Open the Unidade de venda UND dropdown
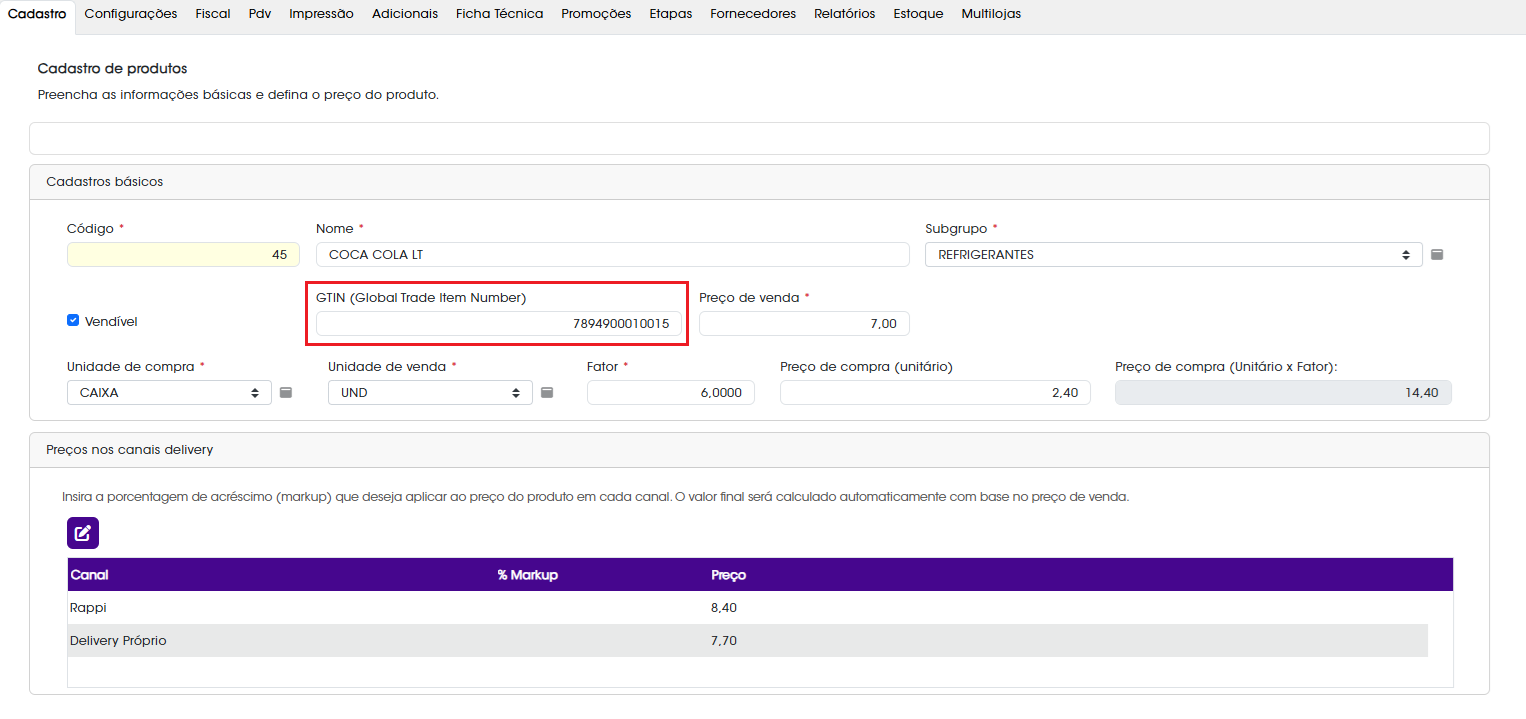 click(x=430, y=393)
